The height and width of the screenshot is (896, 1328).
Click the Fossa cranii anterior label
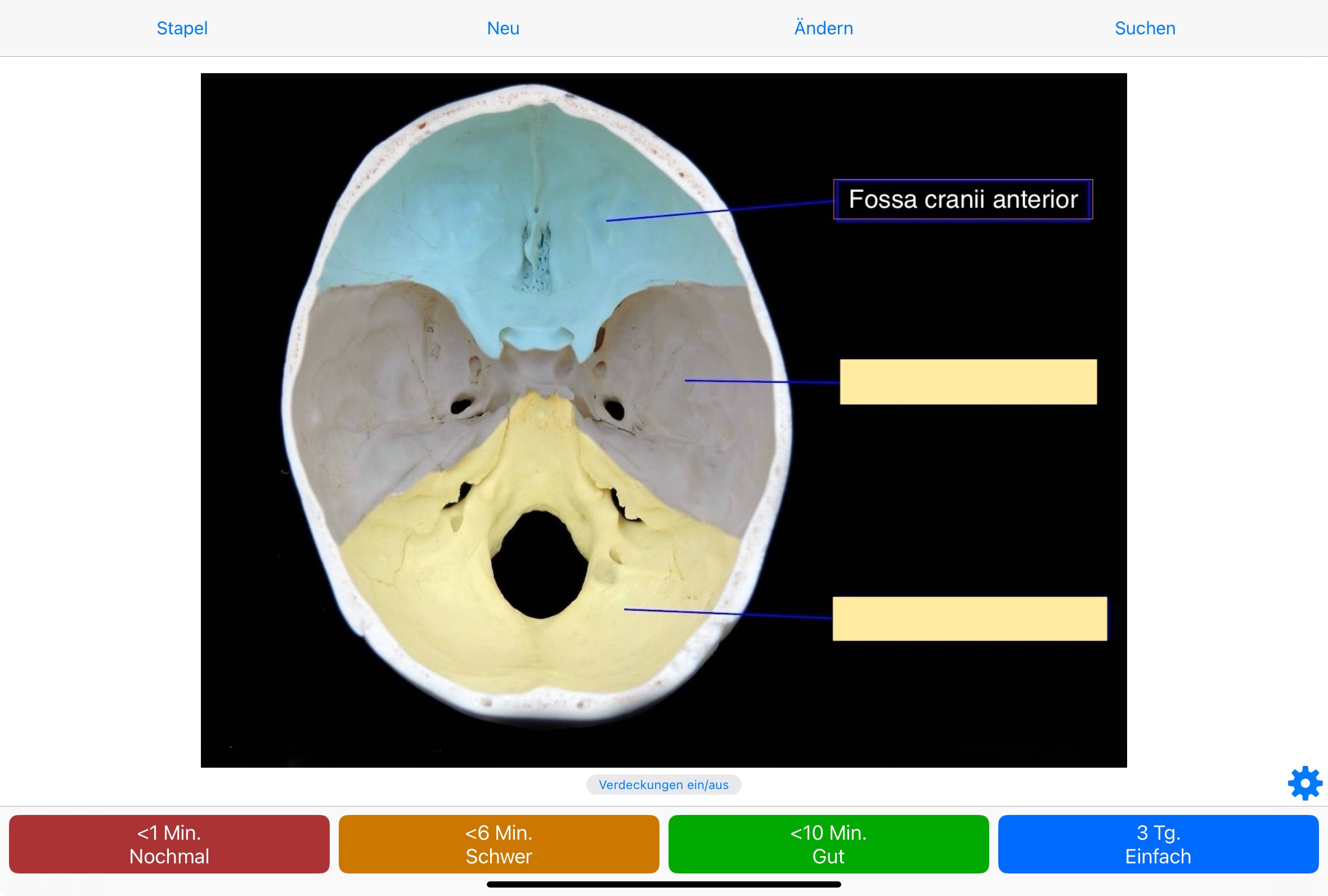point(963,200)
